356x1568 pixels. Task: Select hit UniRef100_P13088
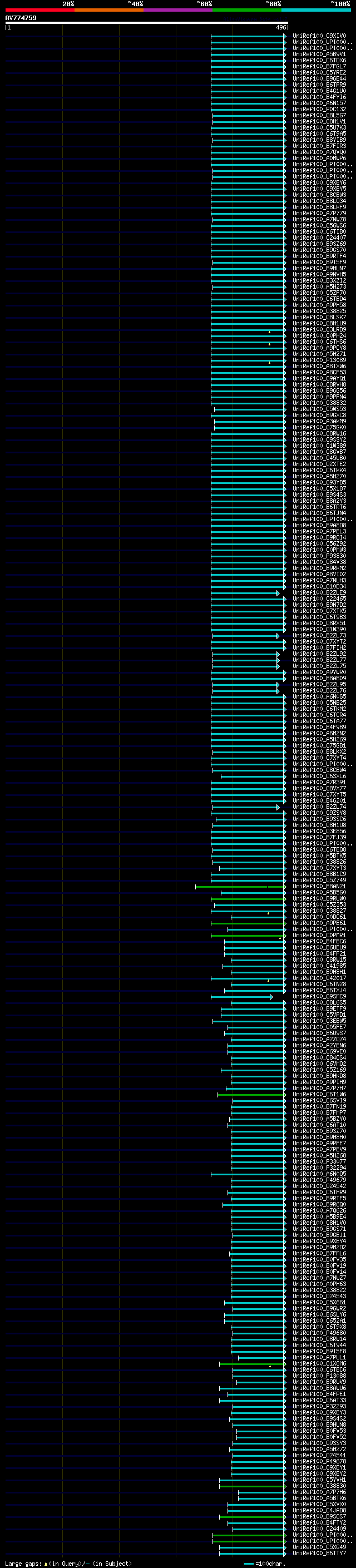[319, 1376]
